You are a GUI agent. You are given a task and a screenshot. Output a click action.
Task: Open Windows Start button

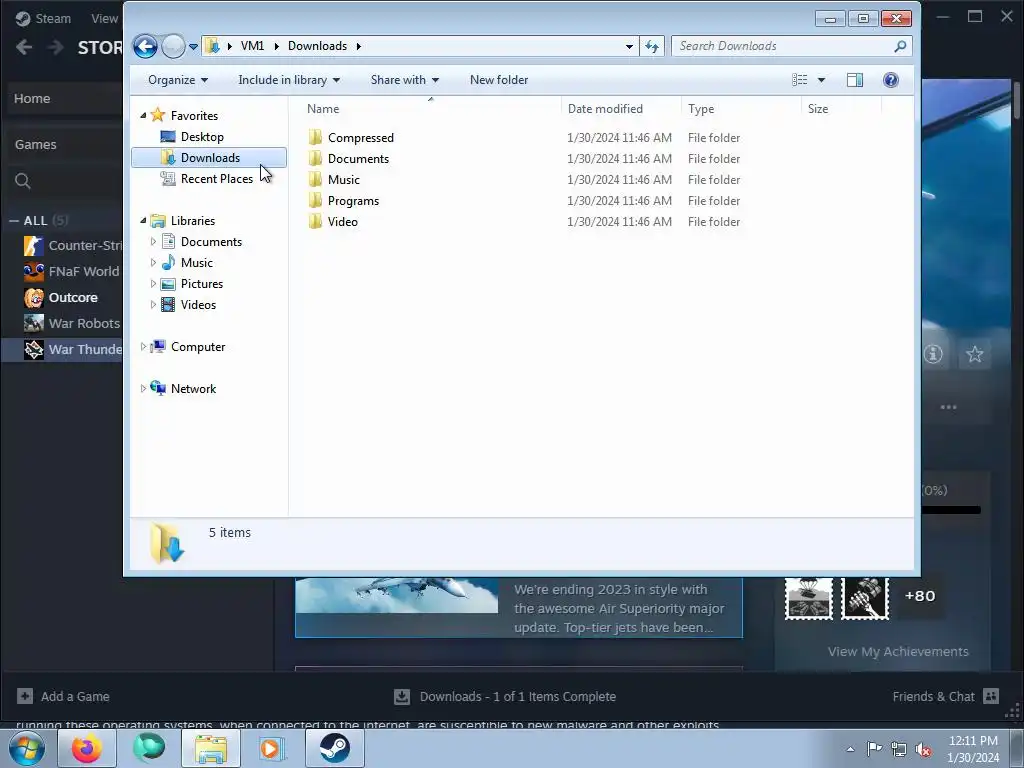(27, 748)
